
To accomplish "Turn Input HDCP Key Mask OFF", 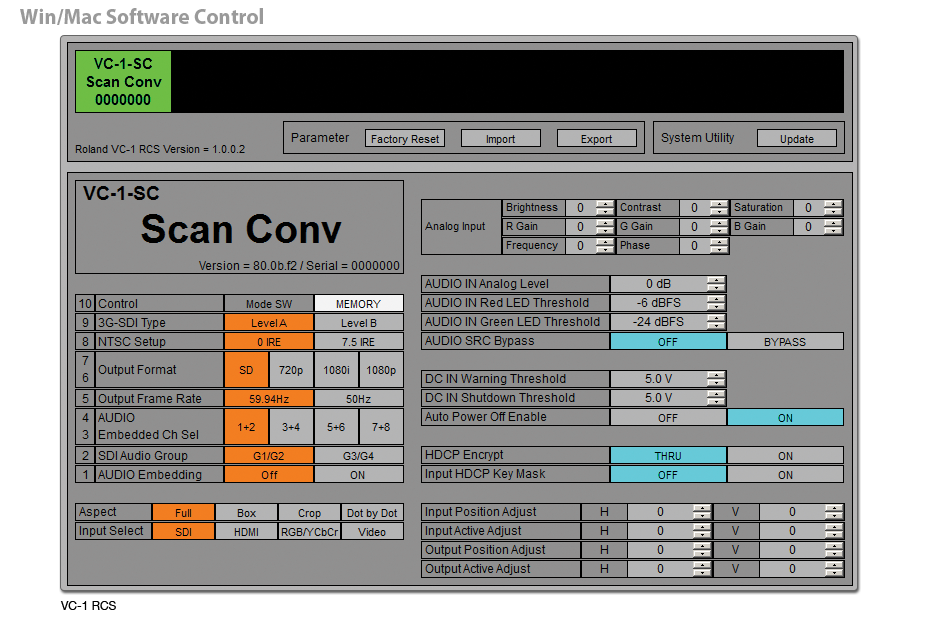I will click(x=668, y=474).
